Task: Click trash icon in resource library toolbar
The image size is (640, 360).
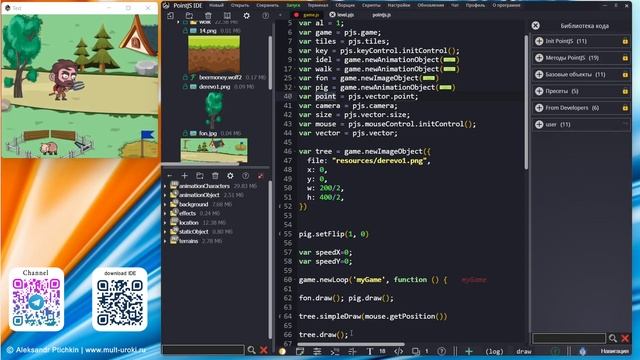Action: tap(215, 176)
